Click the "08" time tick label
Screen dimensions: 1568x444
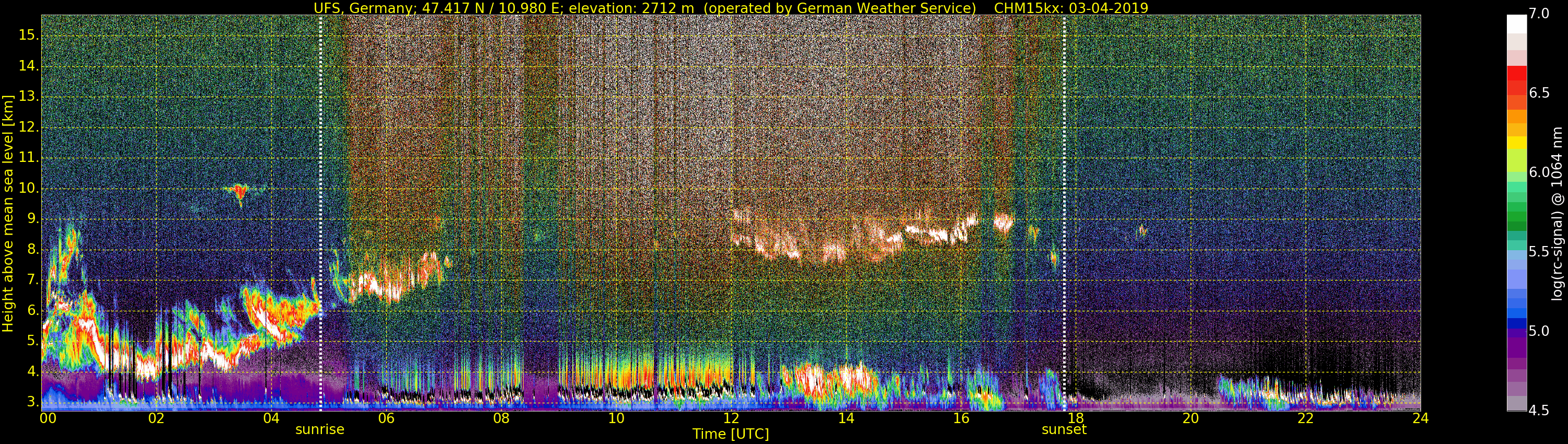[501, 418]
